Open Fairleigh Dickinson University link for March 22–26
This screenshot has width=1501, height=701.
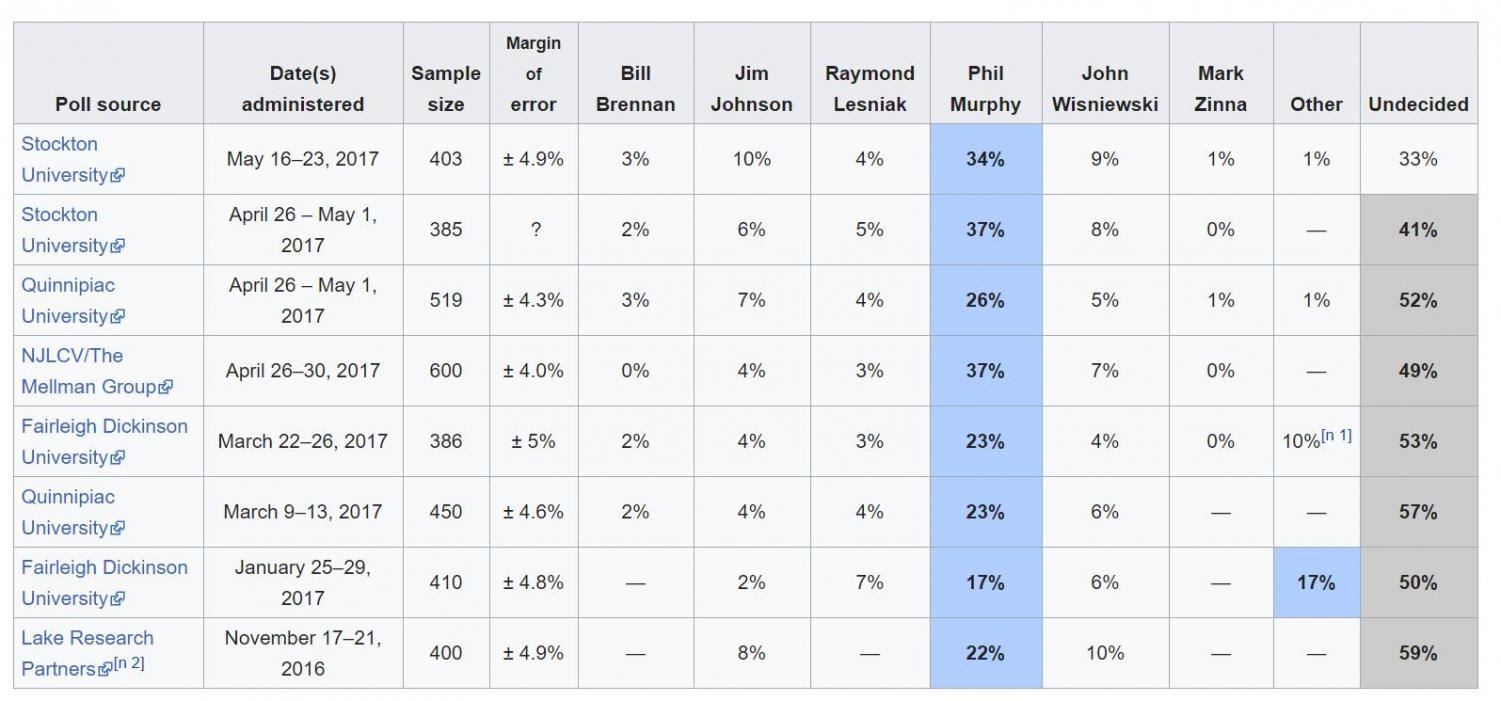click(x=104, y=441)
